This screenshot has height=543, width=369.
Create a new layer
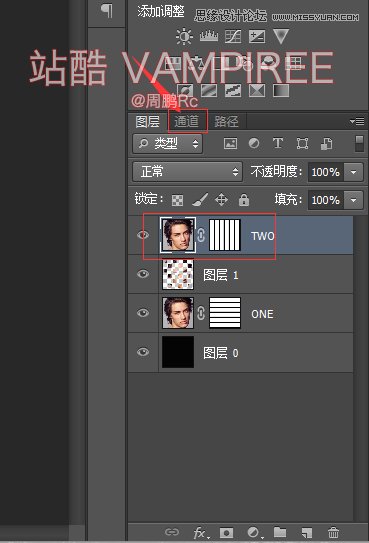pyautogui.click(x=307, y=532)
